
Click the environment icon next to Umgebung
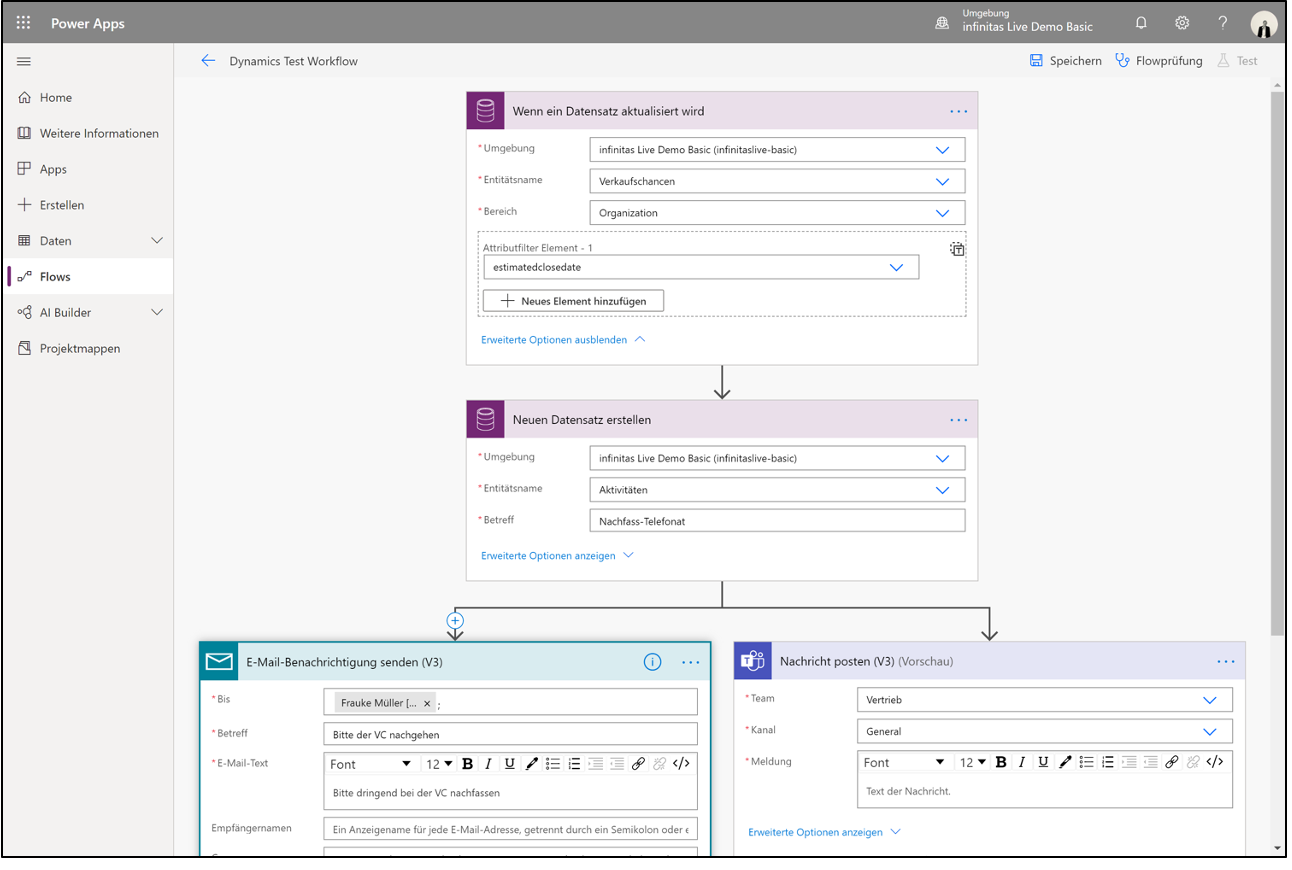pyautogui.click(x=941, y=23)
